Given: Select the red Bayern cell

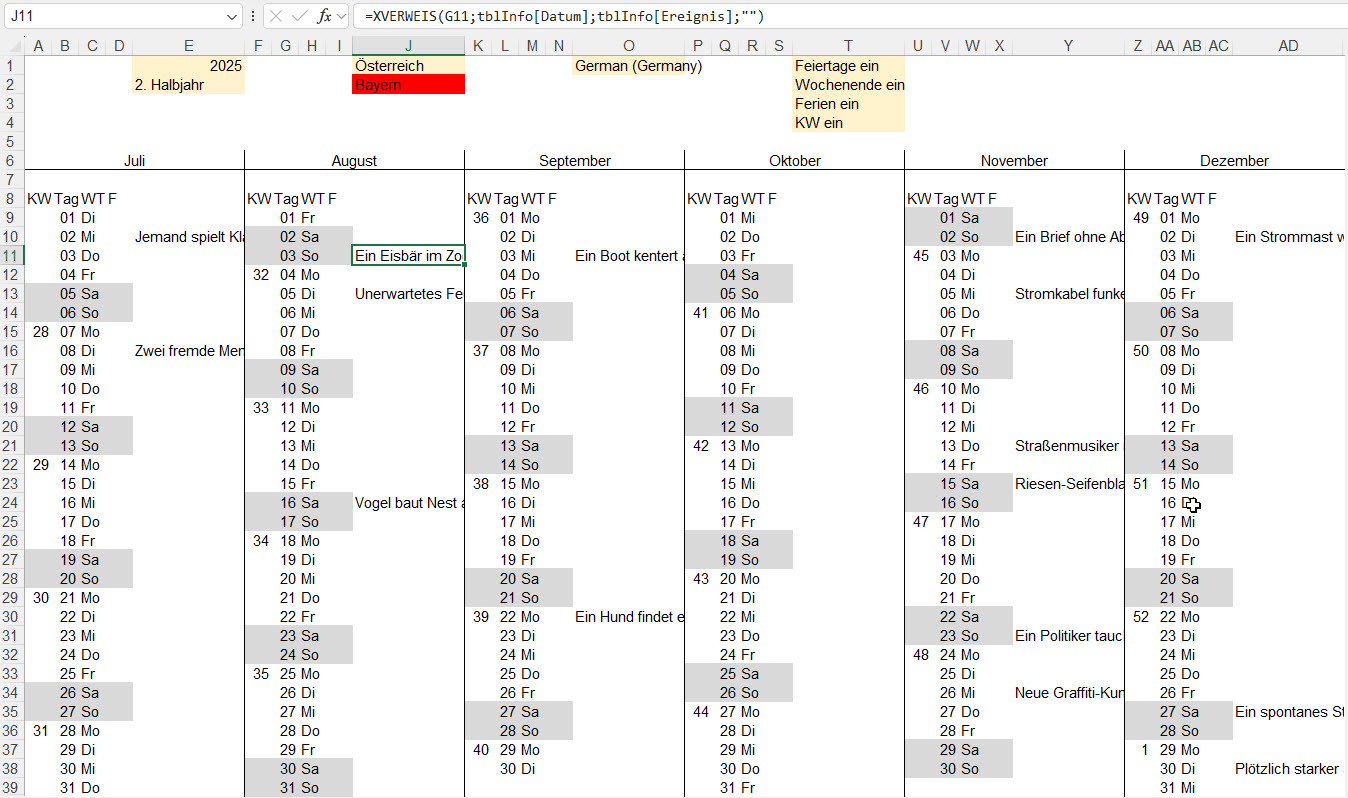Looking at the screenshot, I should pyautogui.click(x=408, y=85).
